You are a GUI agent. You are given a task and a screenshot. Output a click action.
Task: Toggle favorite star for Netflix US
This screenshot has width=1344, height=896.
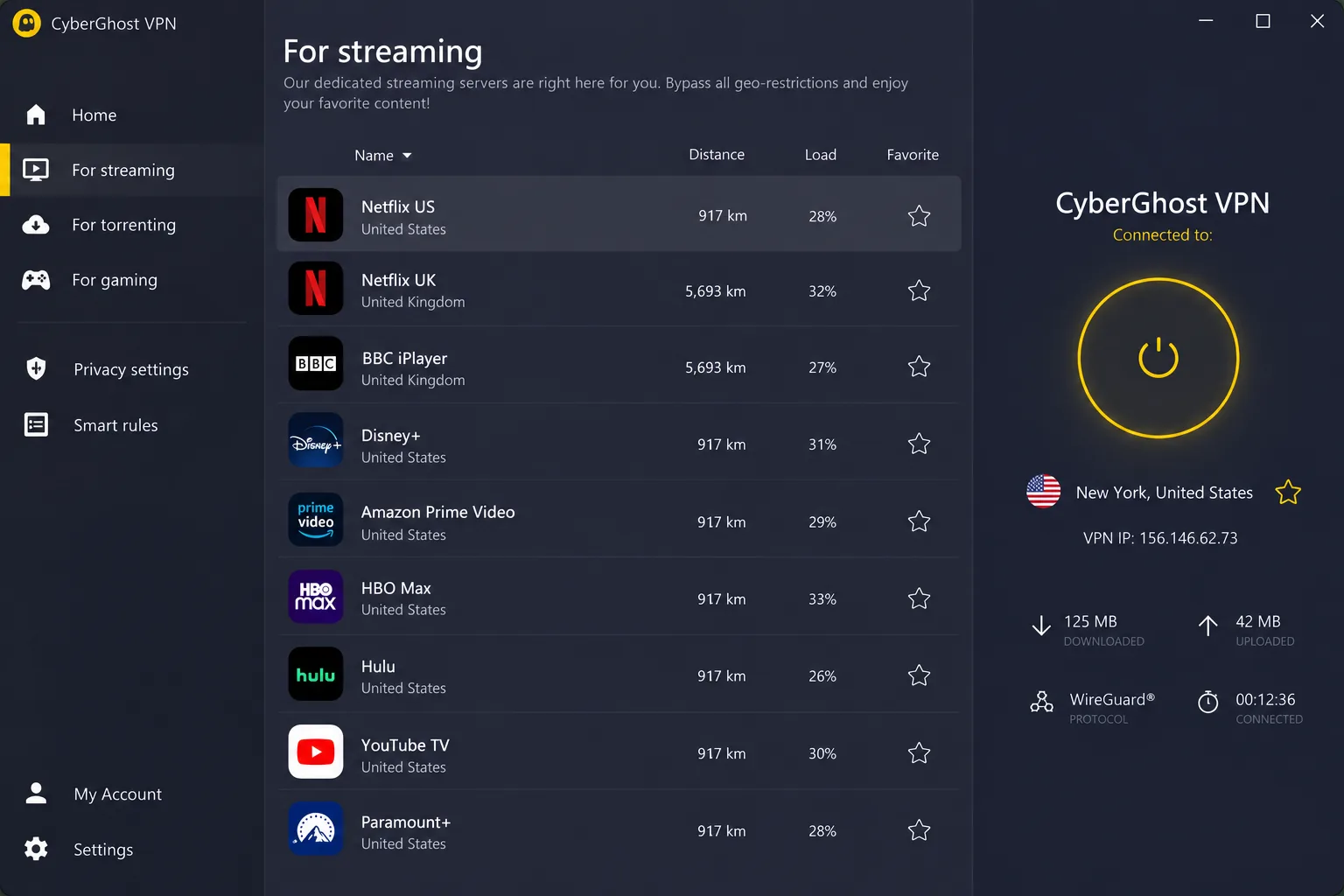click(x=919, y=216)
